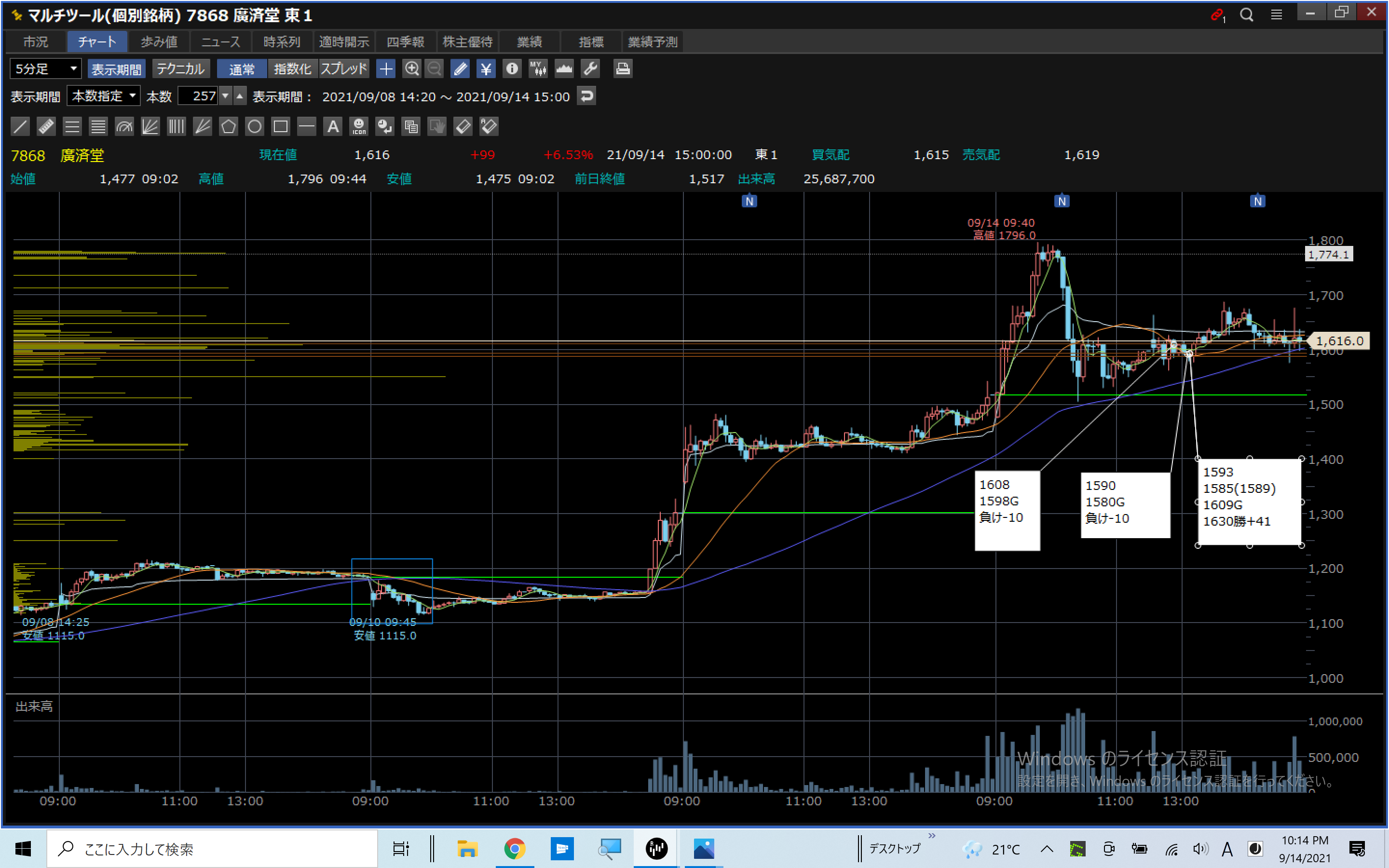
Task: Switch to the 歩み値 tab
Action: (159, 42)
